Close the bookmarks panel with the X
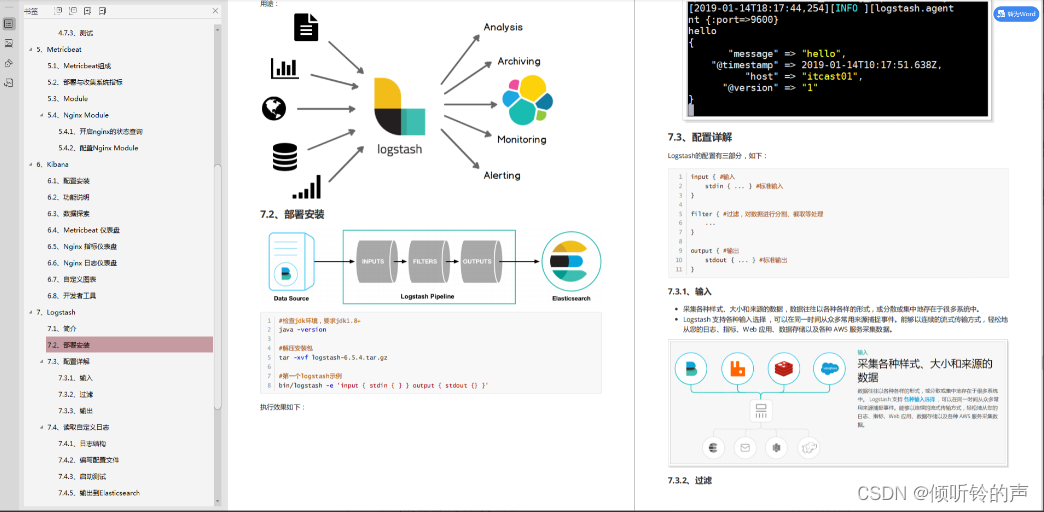 point(215,11)
